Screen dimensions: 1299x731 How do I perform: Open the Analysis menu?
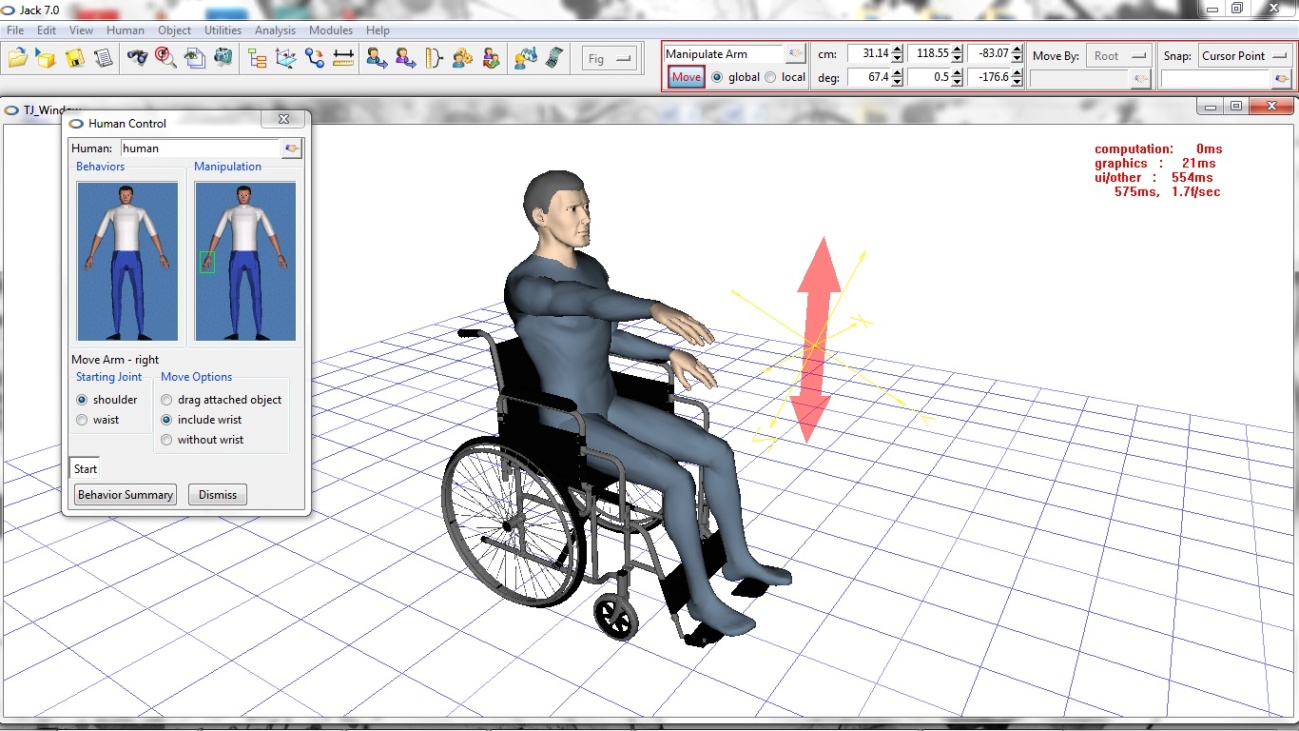tap(275, 31)
